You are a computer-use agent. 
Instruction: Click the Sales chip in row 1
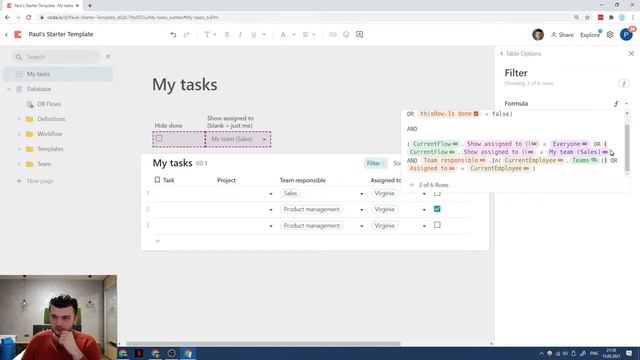click(x=290, y=193)
